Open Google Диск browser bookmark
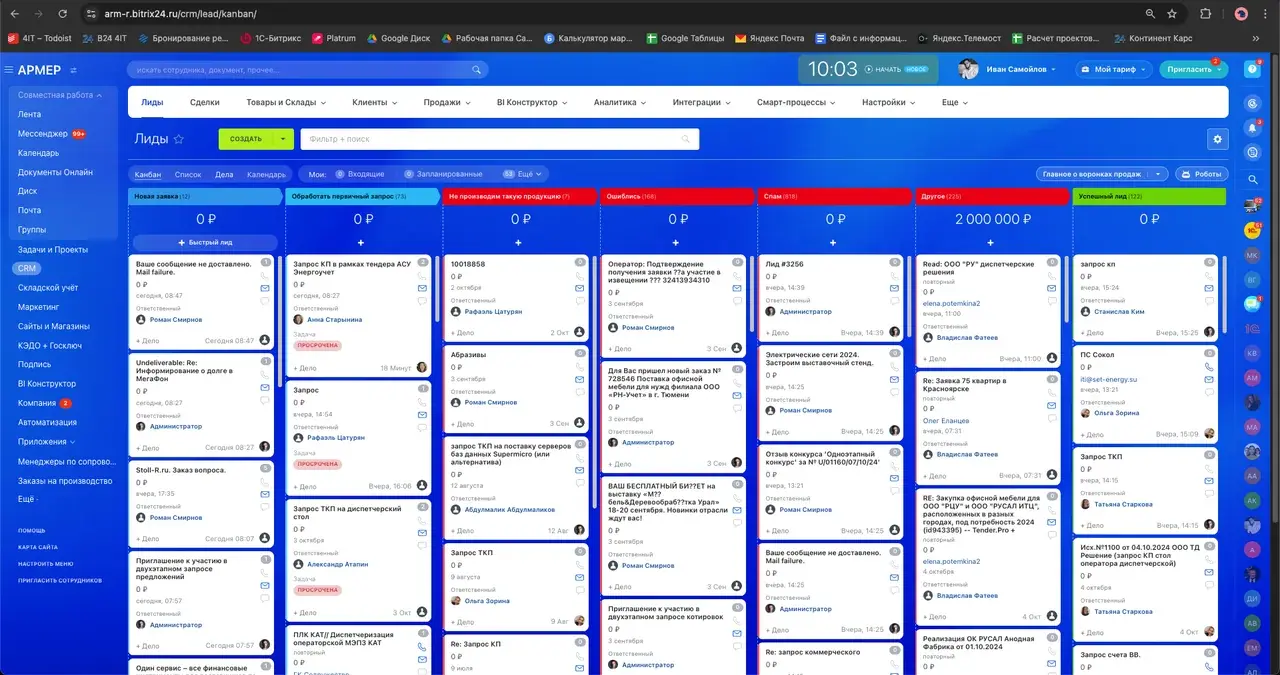 coord(397,39)
